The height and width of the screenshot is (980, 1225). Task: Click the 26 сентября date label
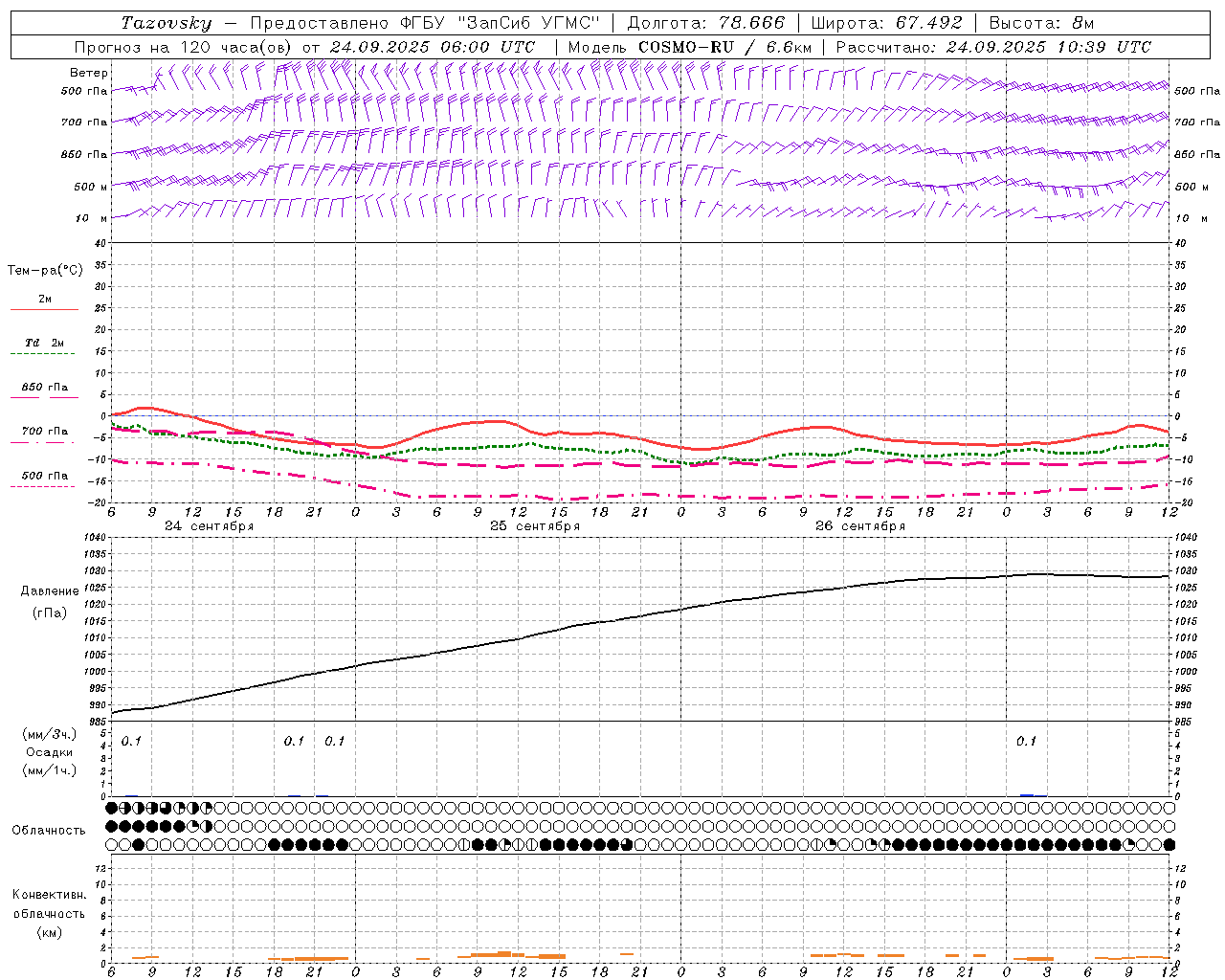[x=859, y=526]
